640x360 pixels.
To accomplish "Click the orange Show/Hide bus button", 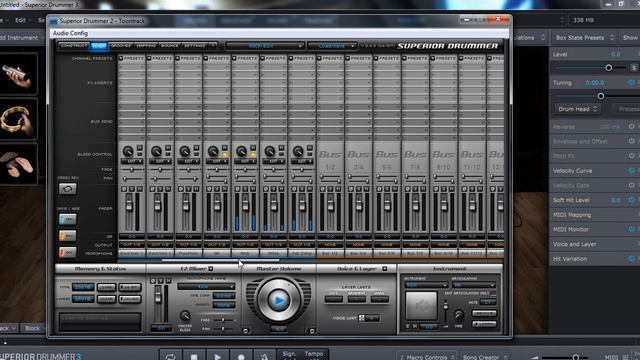I will [67, 236].
